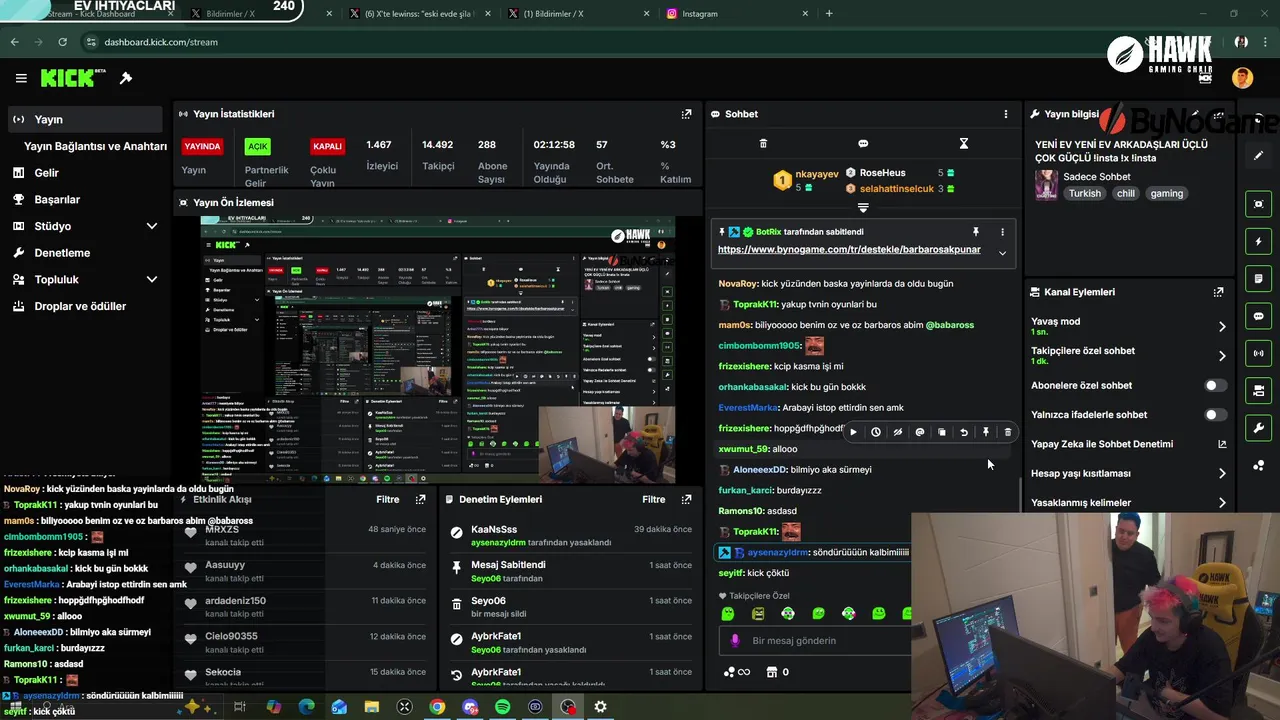The image size is (1280, 720).
Task: Click the pin icon beside the Kick logo
Action: tap(126, 78)
